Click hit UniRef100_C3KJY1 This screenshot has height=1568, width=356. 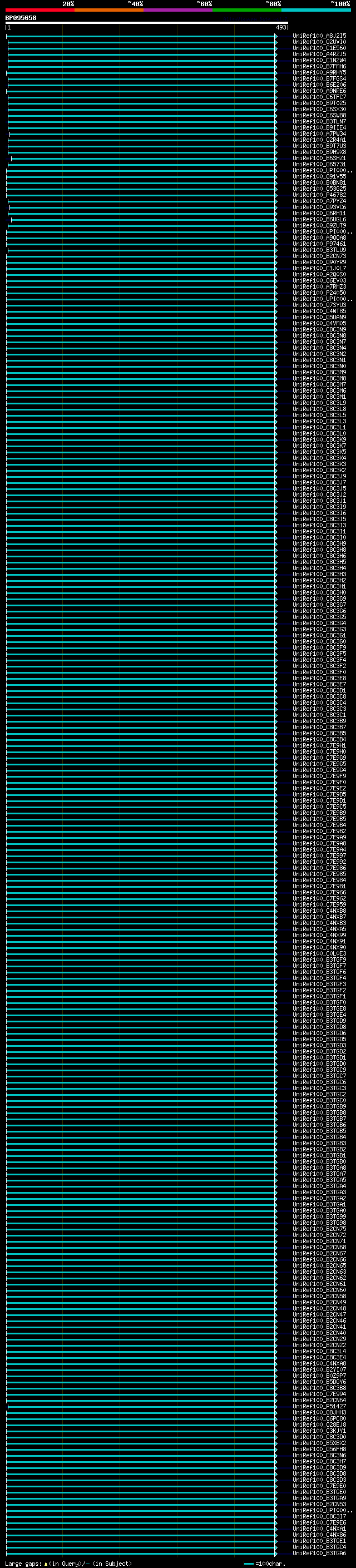pos(319,1431)
